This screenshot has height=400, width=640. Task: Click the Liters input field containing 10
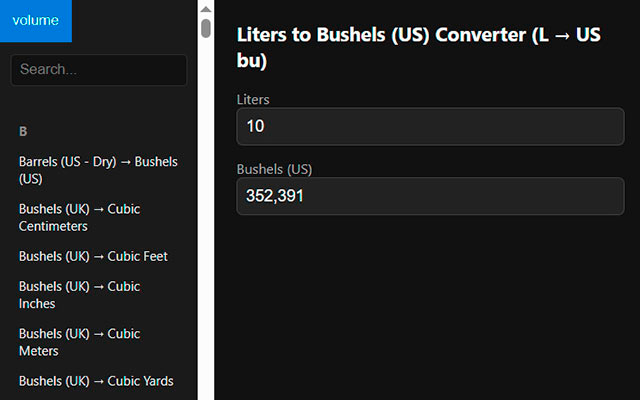pos(430,127)
